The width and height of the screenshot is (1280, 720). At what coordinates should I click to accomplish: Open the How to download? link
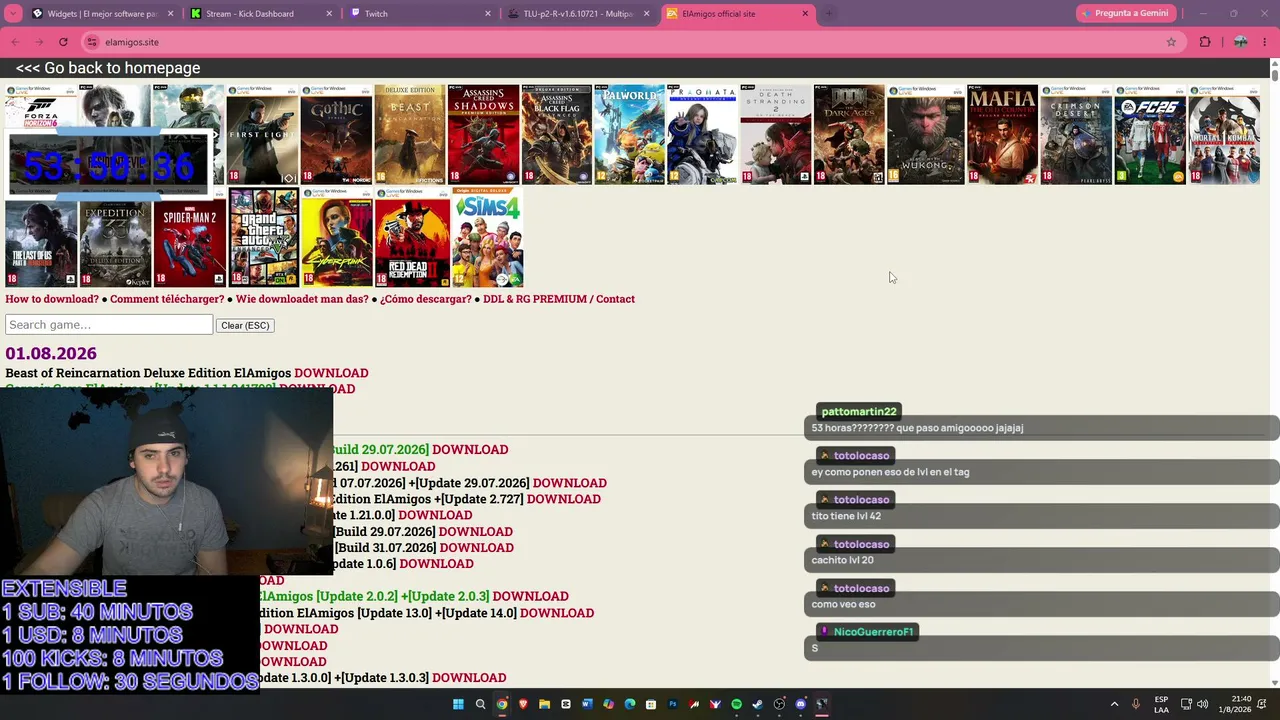[x=52, y=299]
